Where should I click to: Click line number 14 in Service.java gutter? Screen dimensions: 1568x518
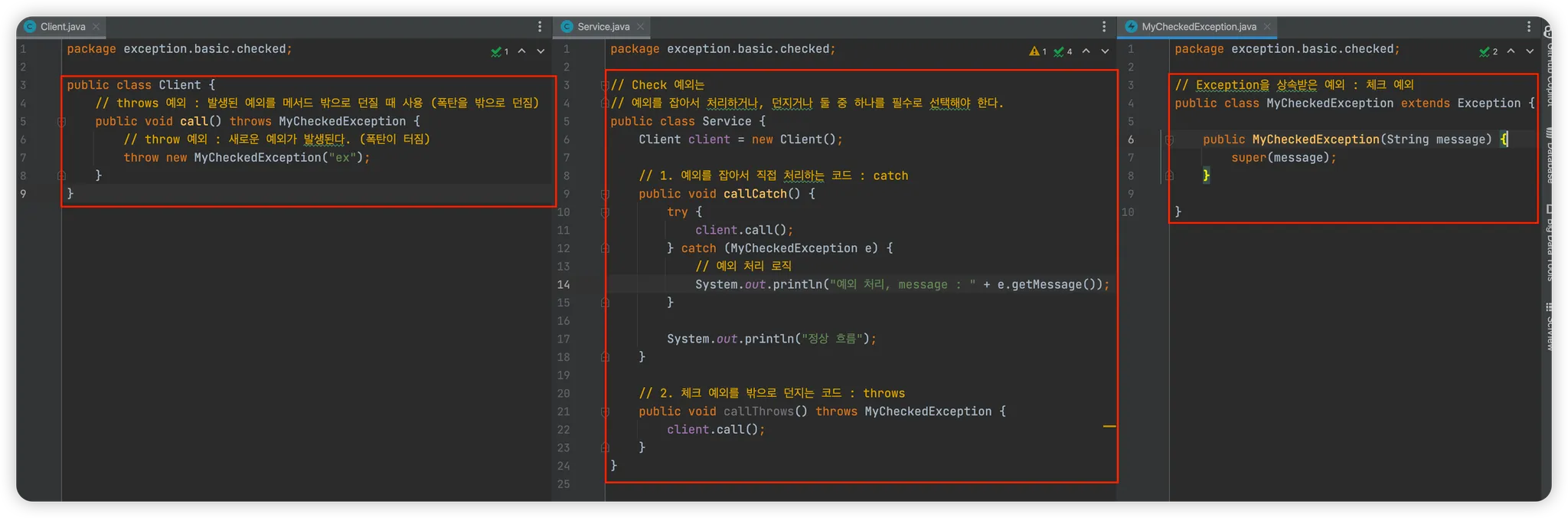[x=563, y=284]
